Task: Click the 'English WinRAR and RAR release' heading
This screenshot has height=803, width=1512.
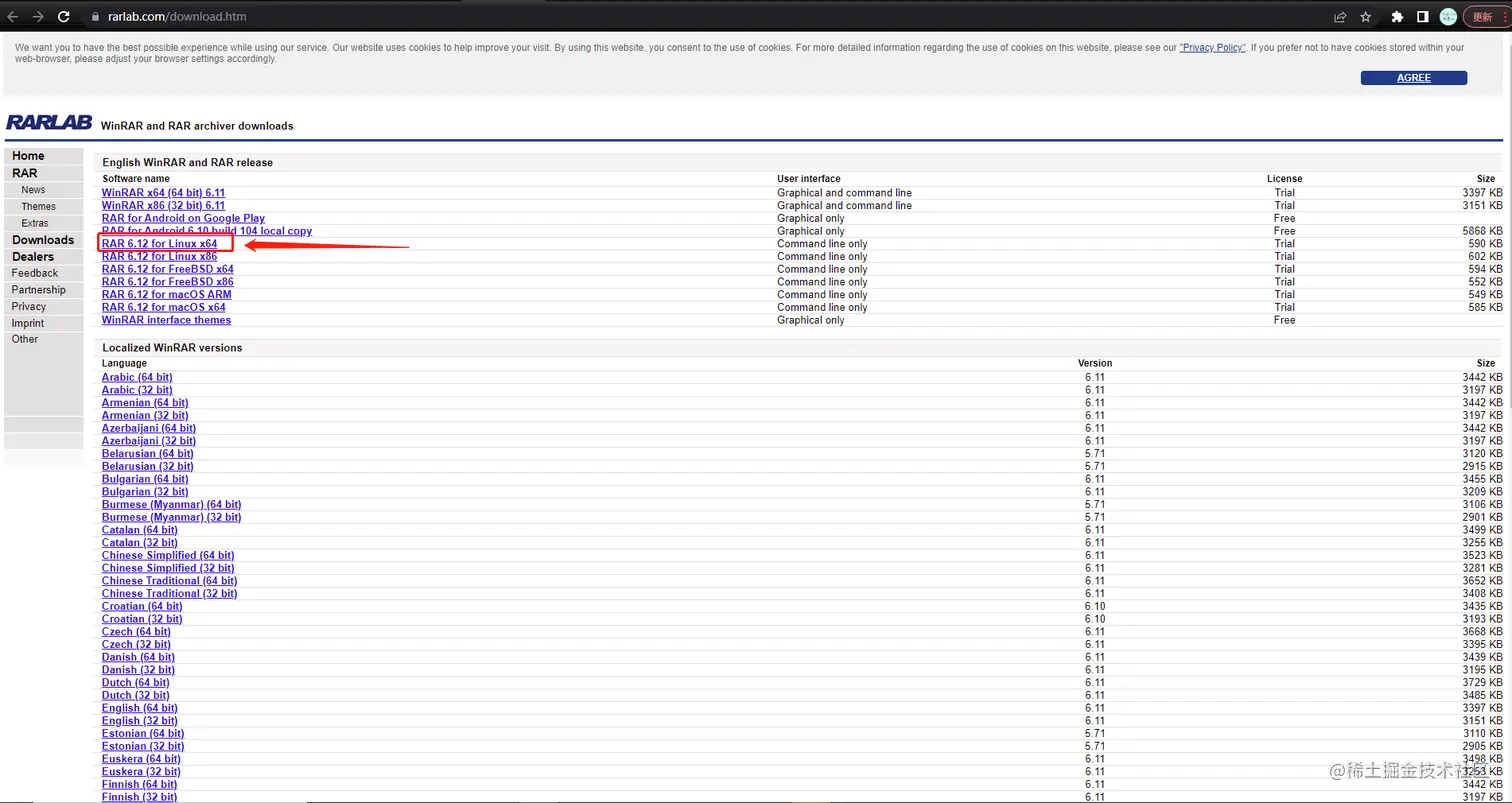Action: [187, 162]
